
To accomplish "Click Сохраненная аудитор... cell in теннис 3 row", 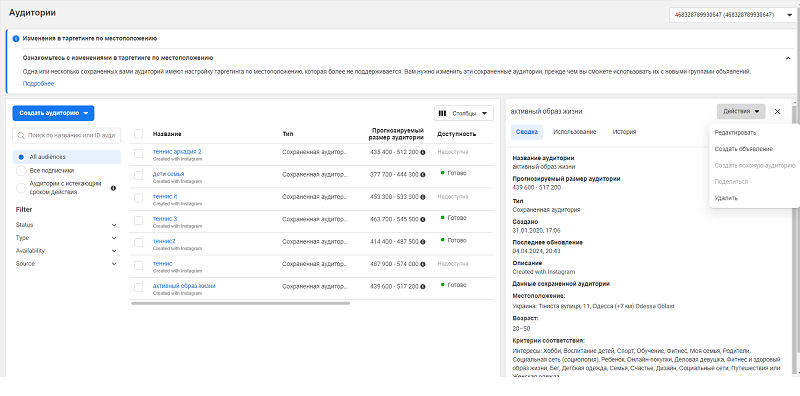I will (x=315, y=219).
